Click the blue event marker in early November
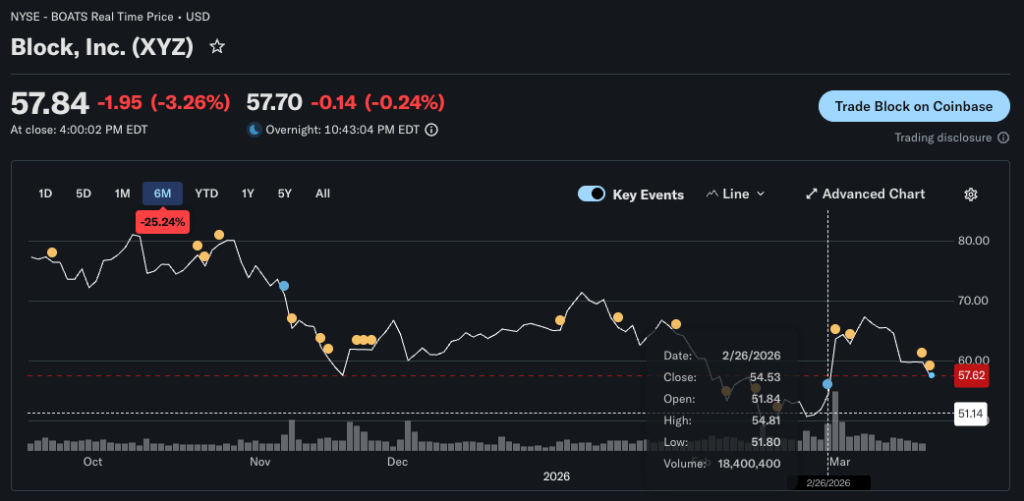 click(283, 286)
